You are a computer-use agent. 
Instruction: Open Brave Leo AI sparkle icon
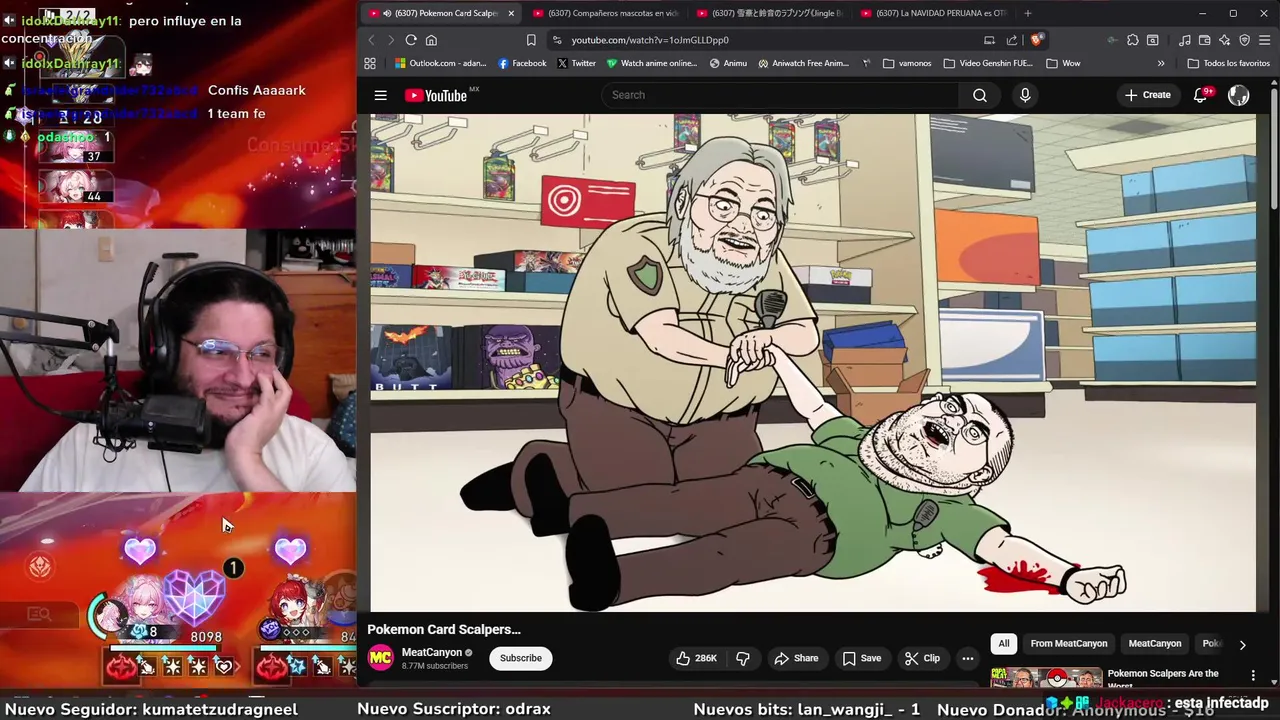1225,40
